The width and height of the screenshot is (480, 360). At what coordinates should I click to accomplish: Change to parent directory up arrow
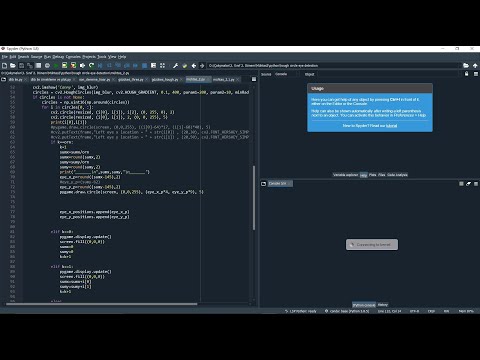point(475,66)
